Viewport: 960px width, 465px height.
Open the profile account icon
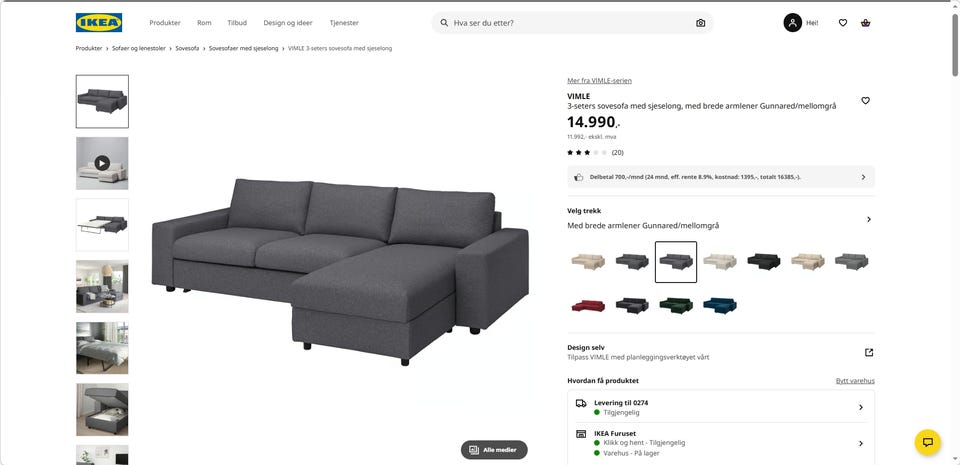792,23
